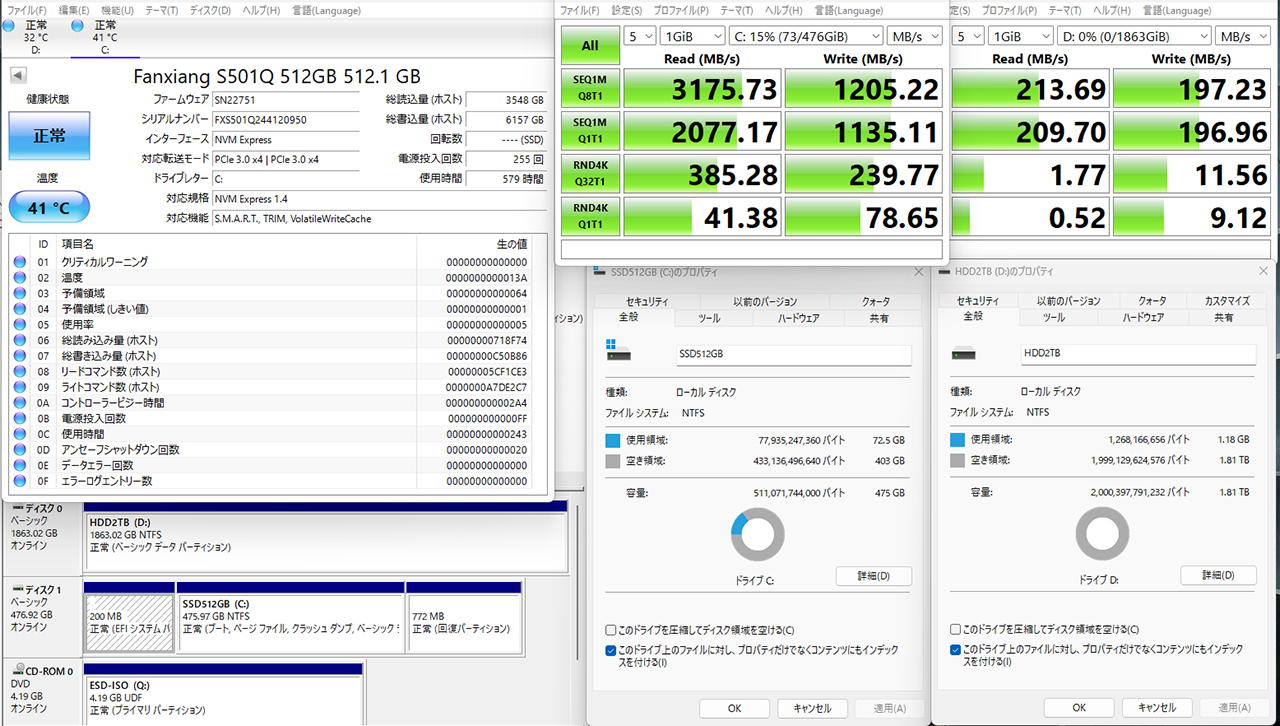Click the blue 使用領域 swatch in HDD2TB properties
The height and width of the screenshot is (726, 1280).
pyautogui.click(x=957, y=440)
